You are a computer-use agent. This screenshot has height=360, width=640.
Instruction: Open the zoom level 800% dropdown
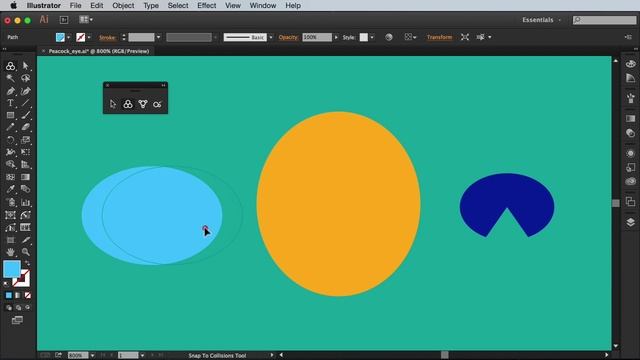(93, 355)
